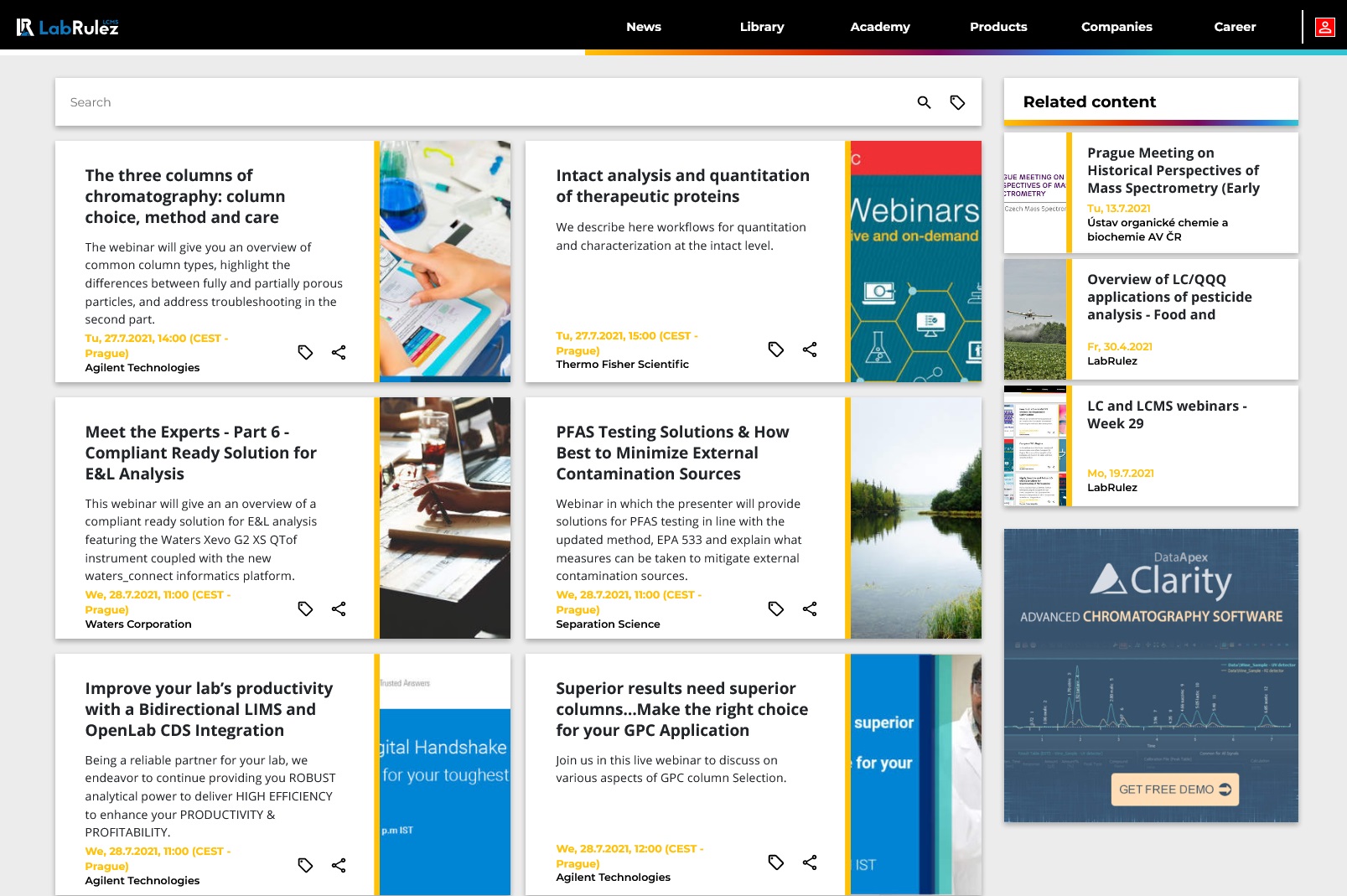The width and height of the screenshot is (1347, 896).
Task: Click Prague Meeting thumbnail in related content
Action: click(1035, 193)
